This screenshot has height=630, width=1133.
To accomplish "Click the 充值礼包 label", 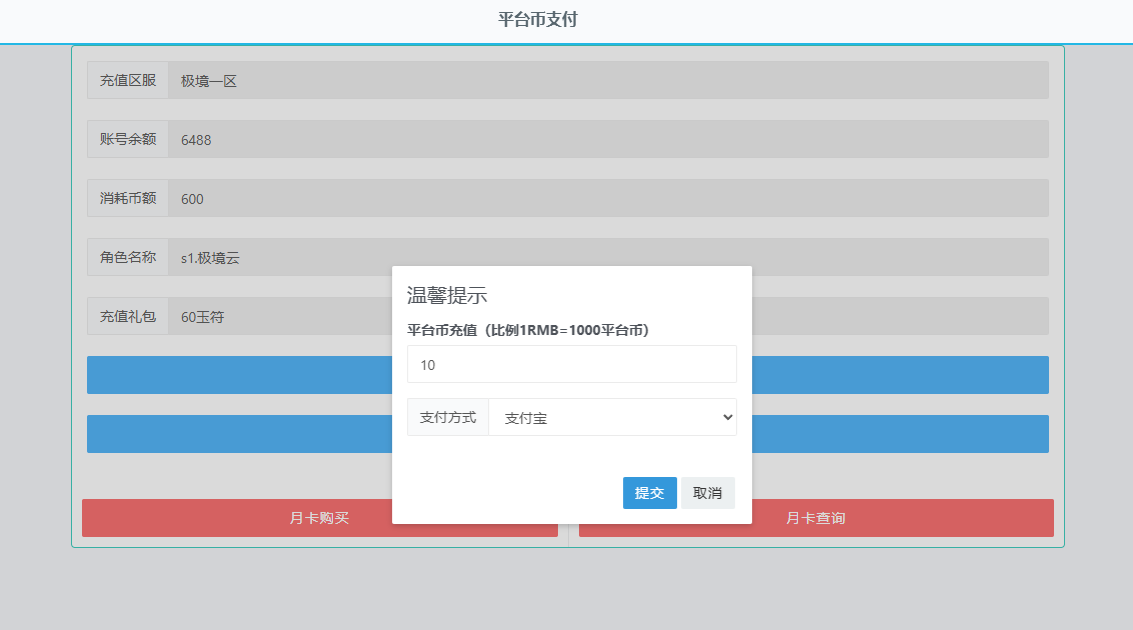I will pos(128,317).
